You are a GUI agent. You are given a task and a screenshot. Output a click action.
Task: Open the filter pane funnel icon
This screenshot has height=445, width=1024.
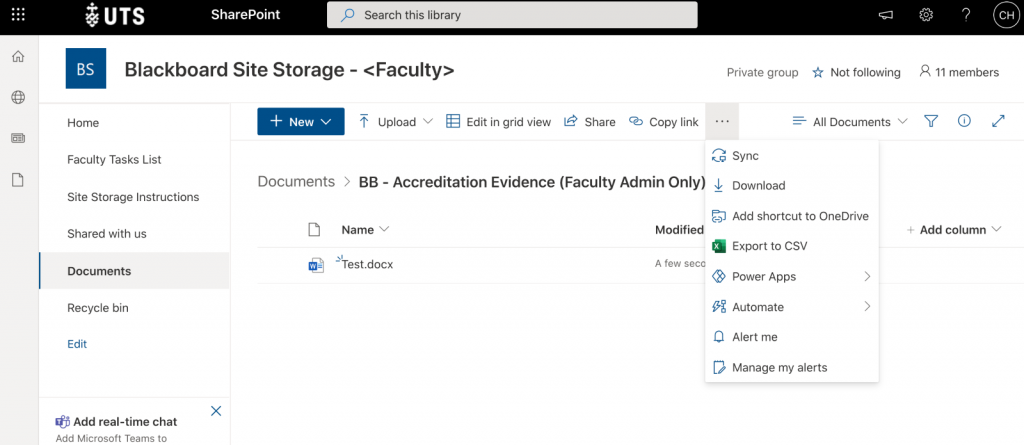931,122
